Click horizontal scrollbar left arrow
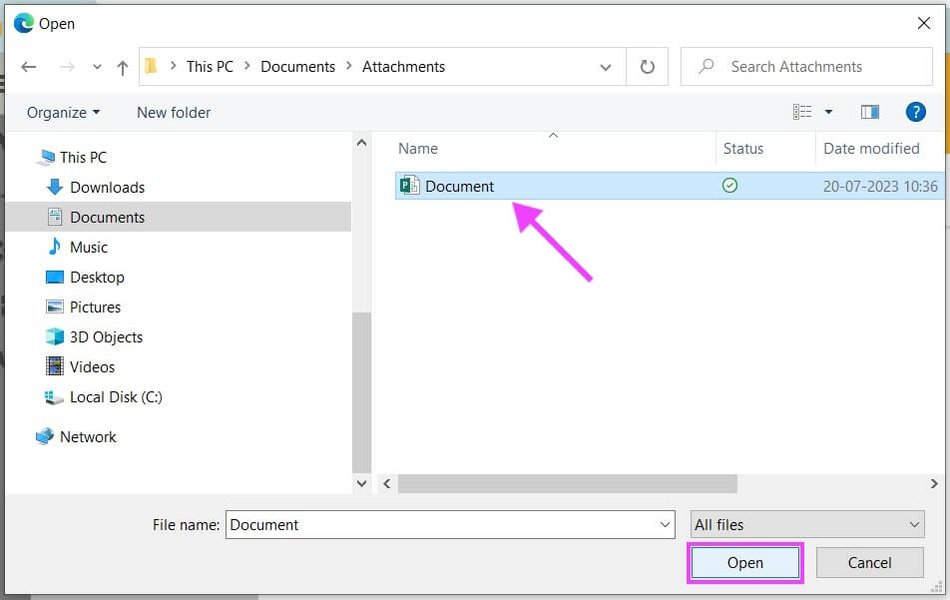Image resolution: width=950 pixels, height=600 pixels. [x=387, y=484]
